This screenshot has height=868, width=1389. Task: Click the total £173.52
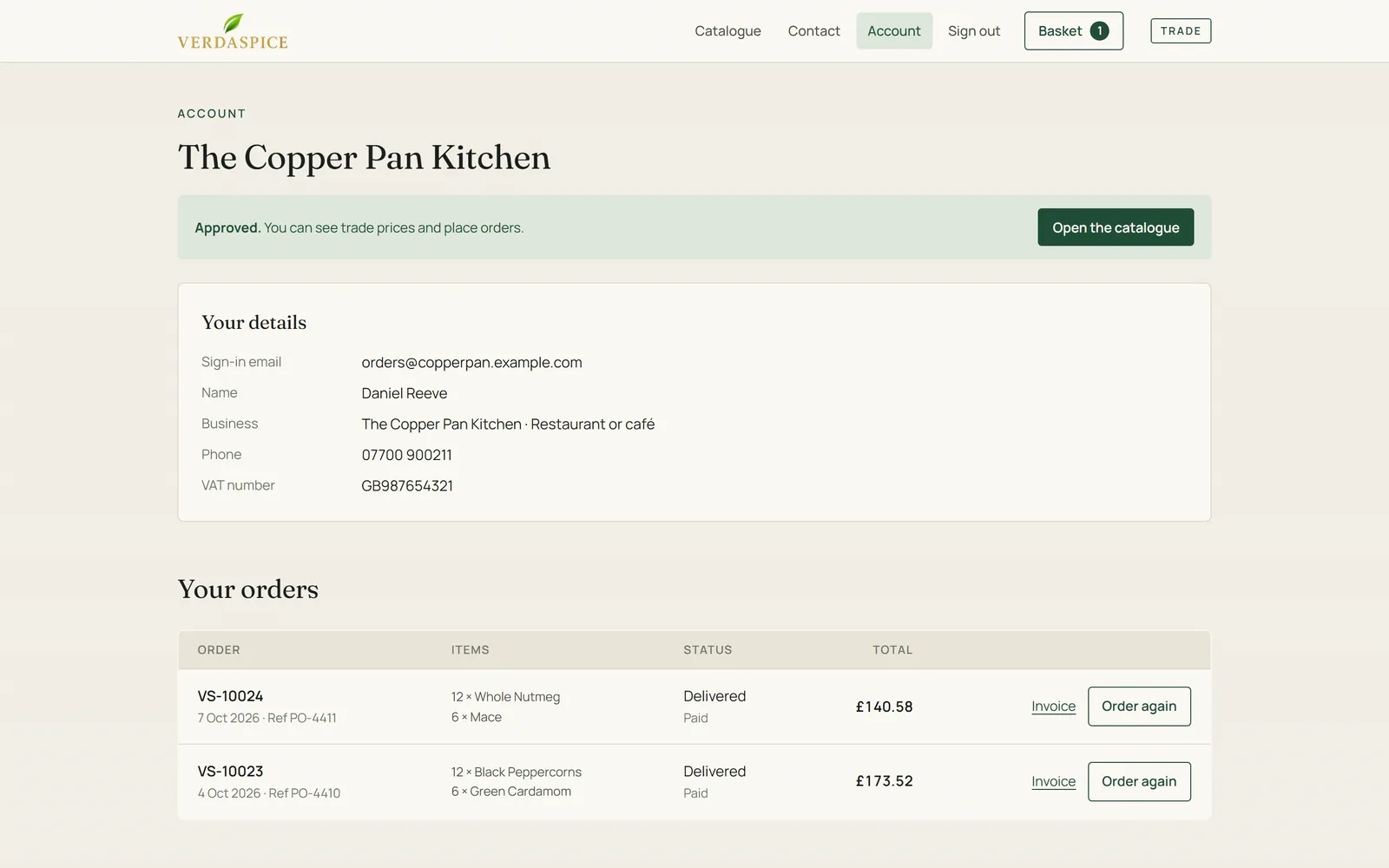[884, 781]
